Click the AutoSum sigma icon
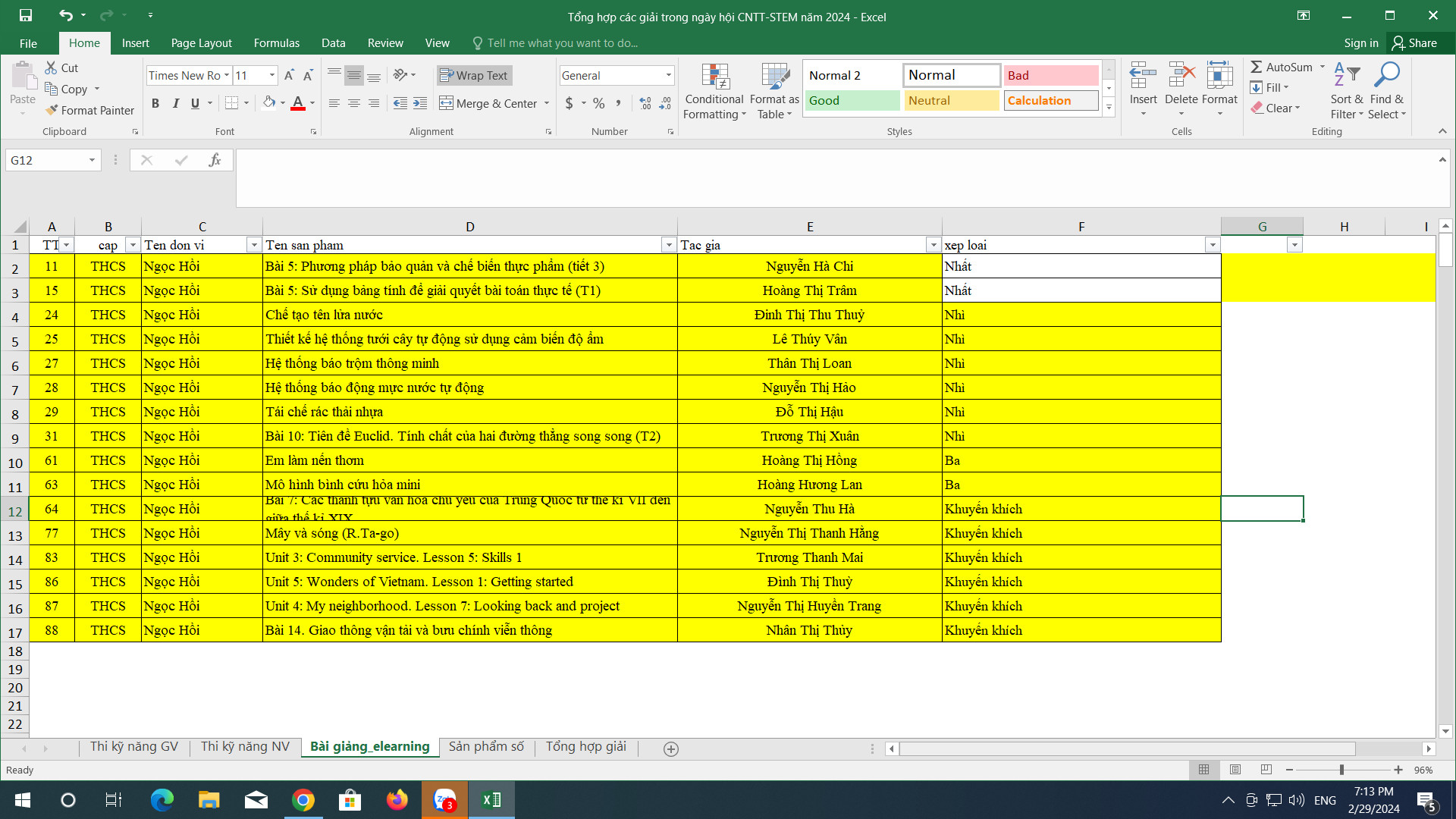Image resolution: width=1456 pixels, height=819 pixels. (x=1257, y=67)
